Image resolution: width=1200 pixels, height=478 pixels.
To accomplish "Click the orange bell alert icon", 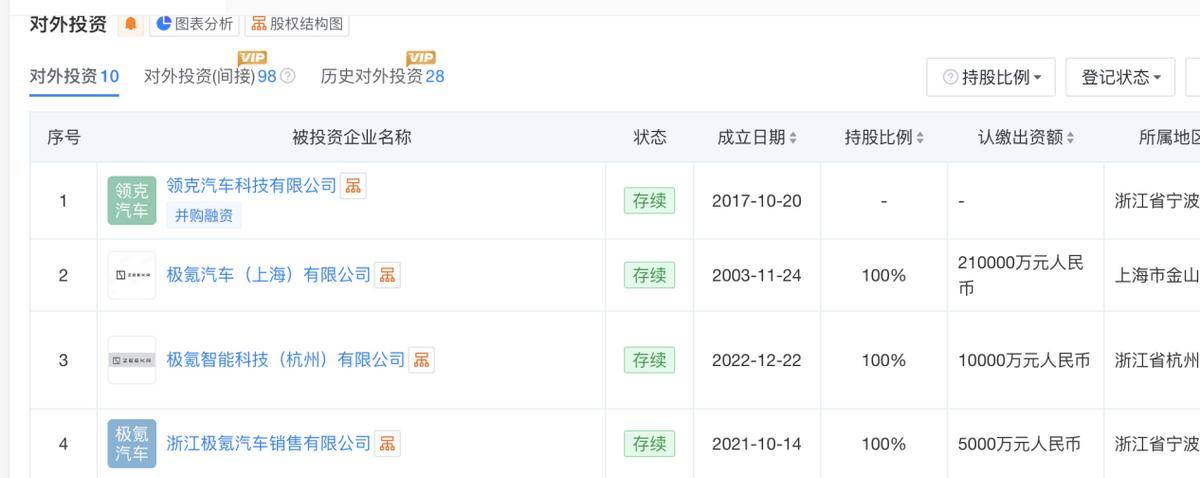I will 132,24.
